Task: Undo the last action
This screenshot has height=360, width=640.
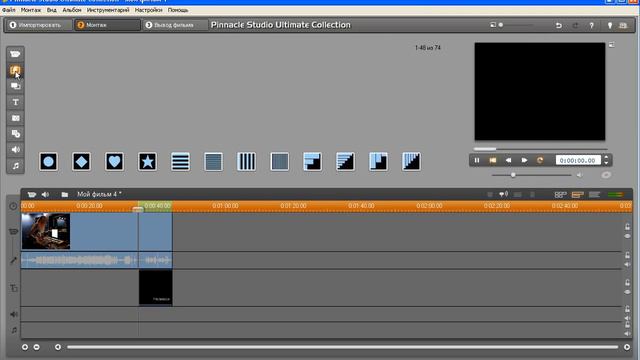Action: click(559, 25)
